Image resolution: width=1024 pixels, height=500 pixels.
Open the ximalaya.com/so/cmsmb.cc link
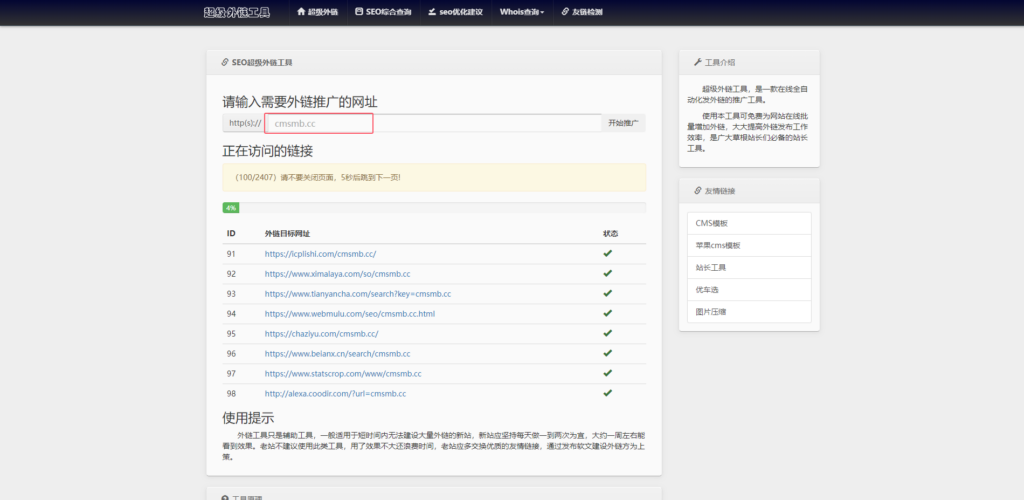point(337,274)
